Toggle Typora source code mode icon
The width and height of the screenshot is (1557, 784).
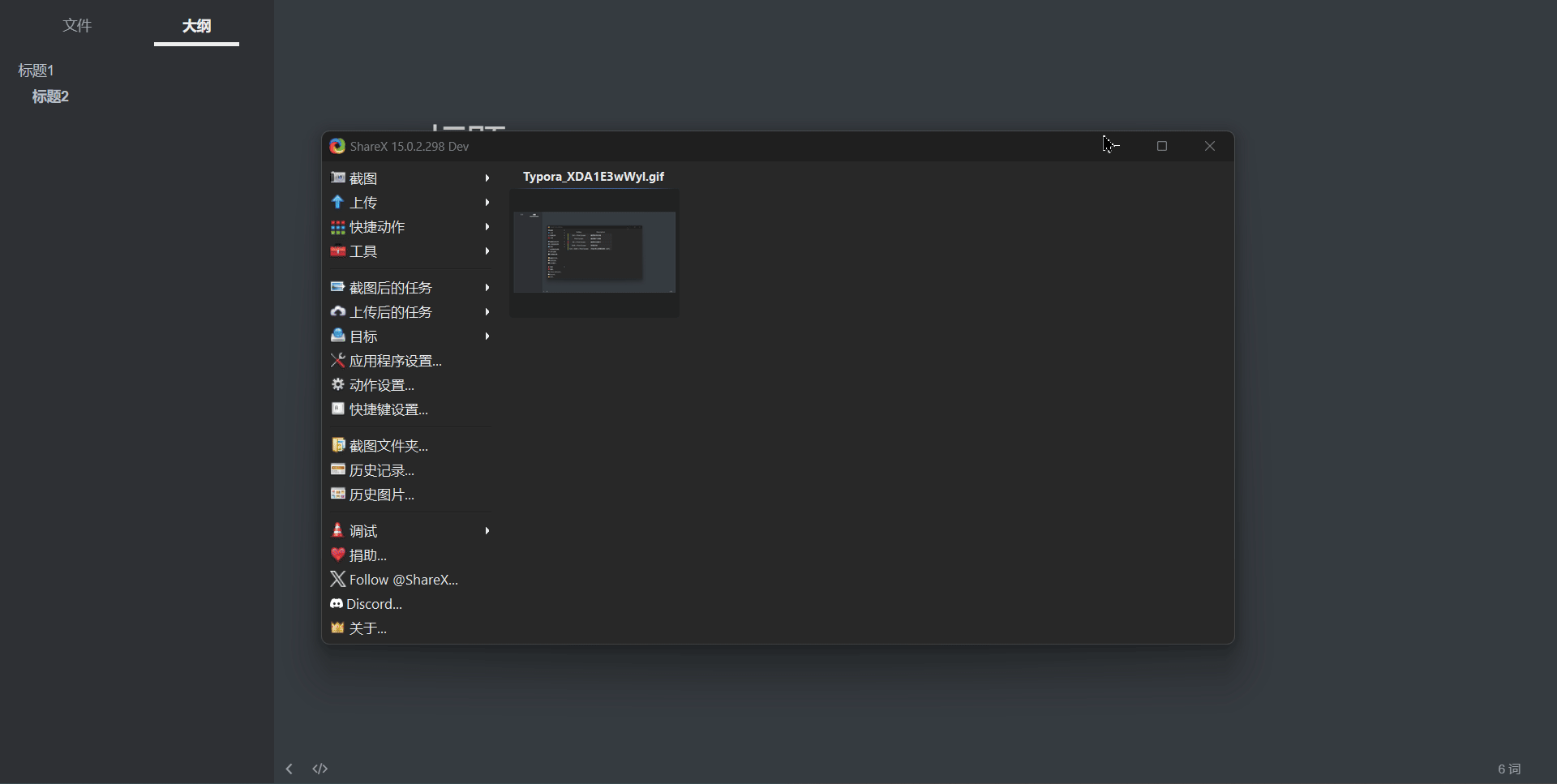click(x=320, y=769)
